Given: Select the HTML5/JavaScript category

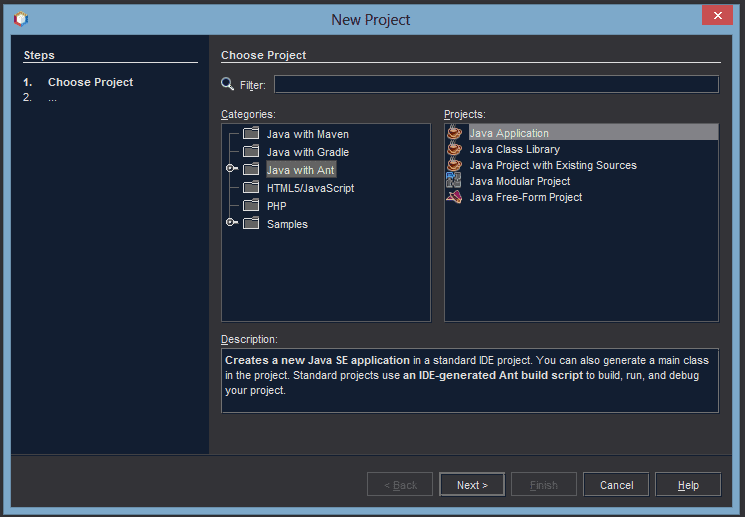Looking at the screenshot, I should point(310,188).
